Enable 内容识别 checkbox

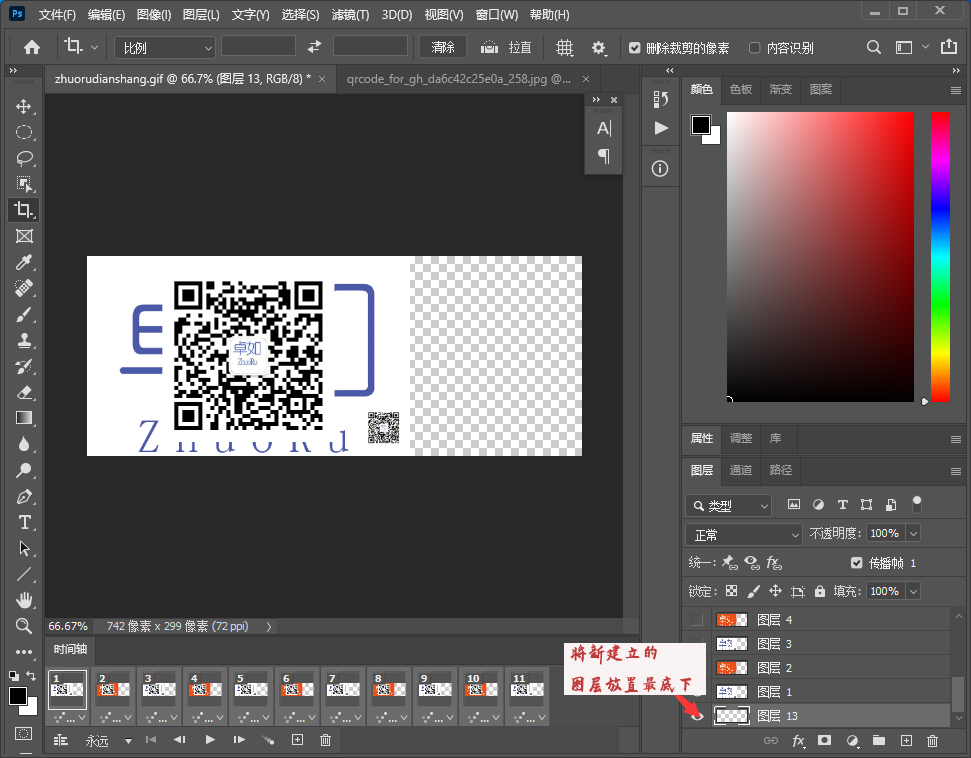click(755, 48)
